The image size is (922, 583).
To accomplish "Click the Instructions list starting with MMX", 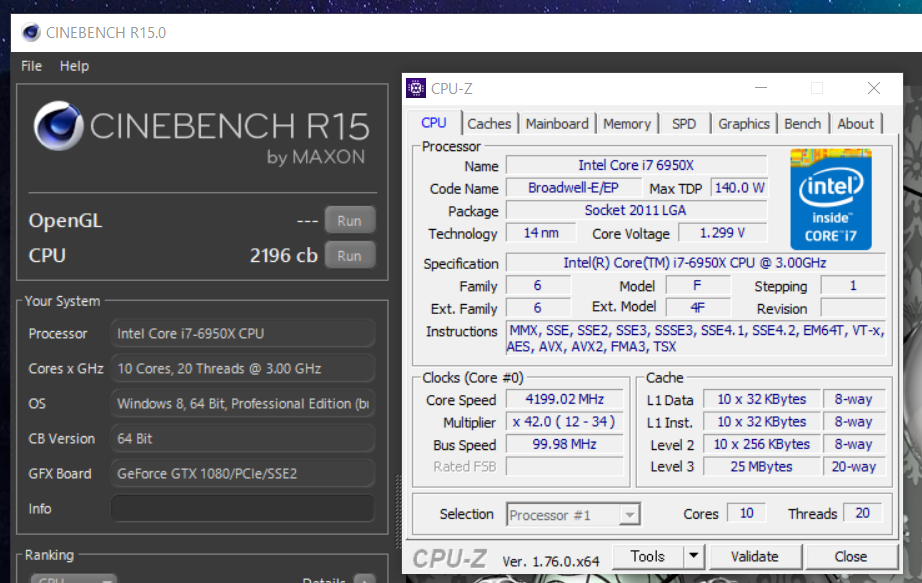I will [696, 338].
